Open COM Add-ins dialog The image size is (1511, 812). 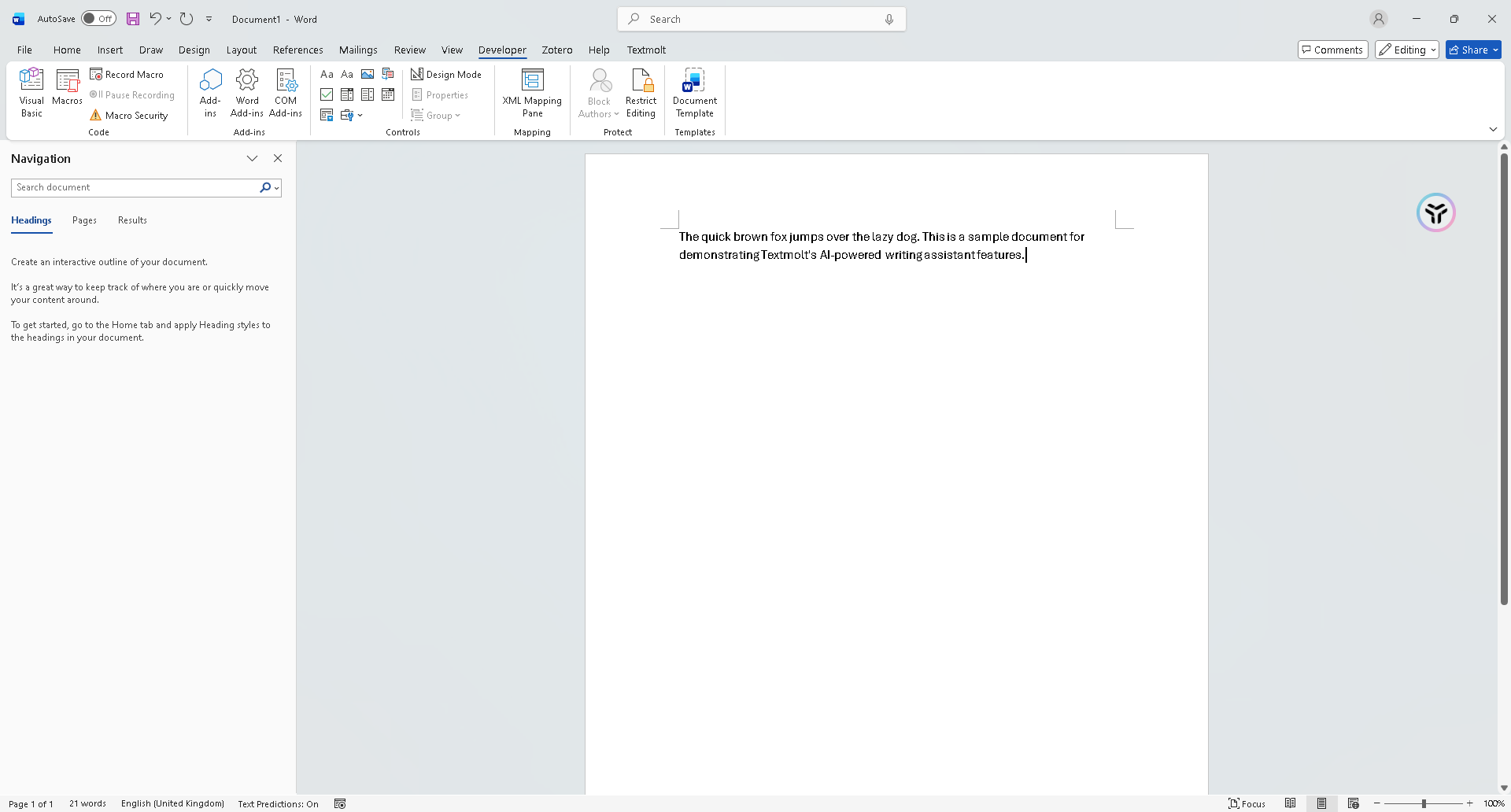[286, 93]
